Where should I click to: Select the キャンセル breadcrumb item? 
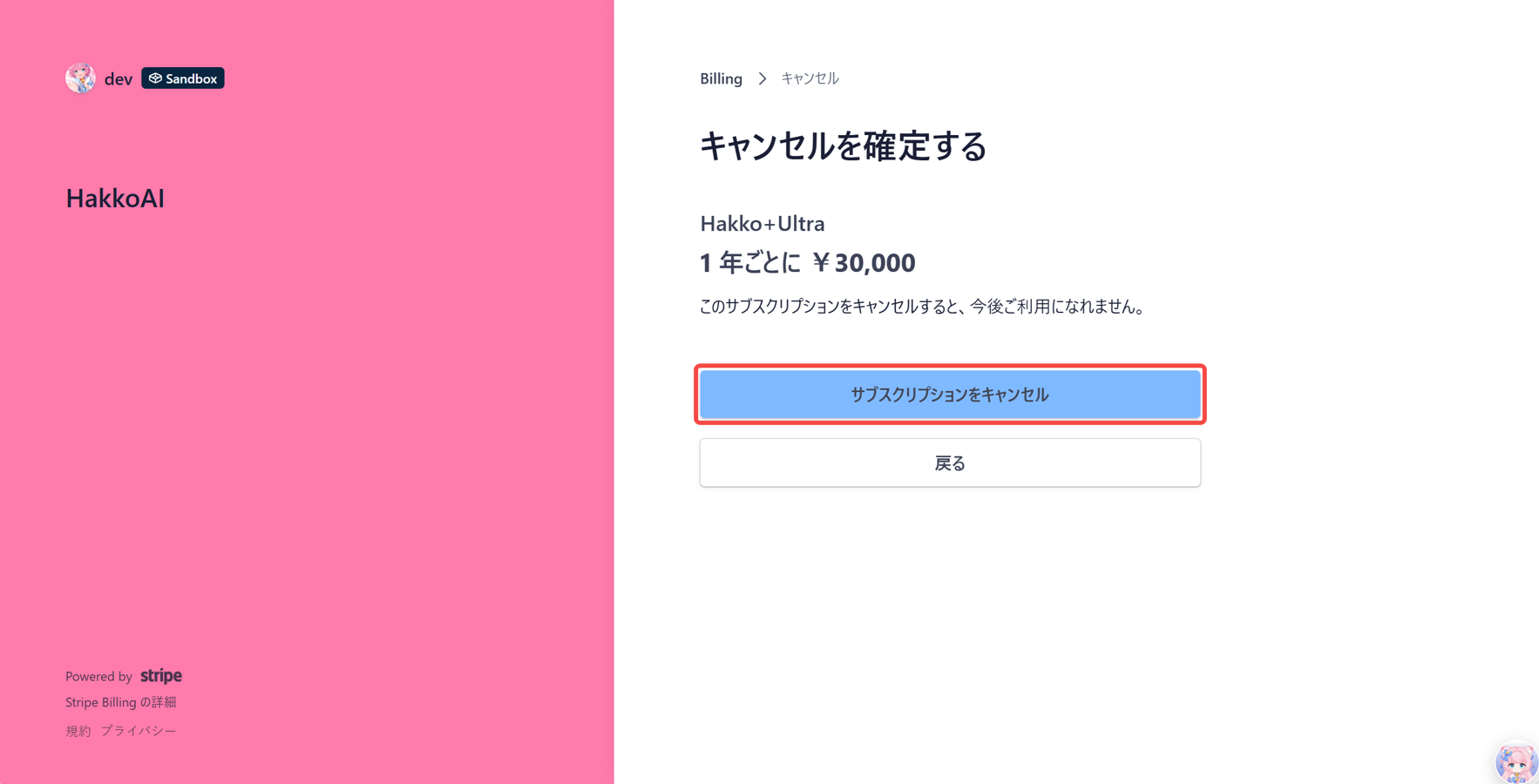[x=809, y=78]
